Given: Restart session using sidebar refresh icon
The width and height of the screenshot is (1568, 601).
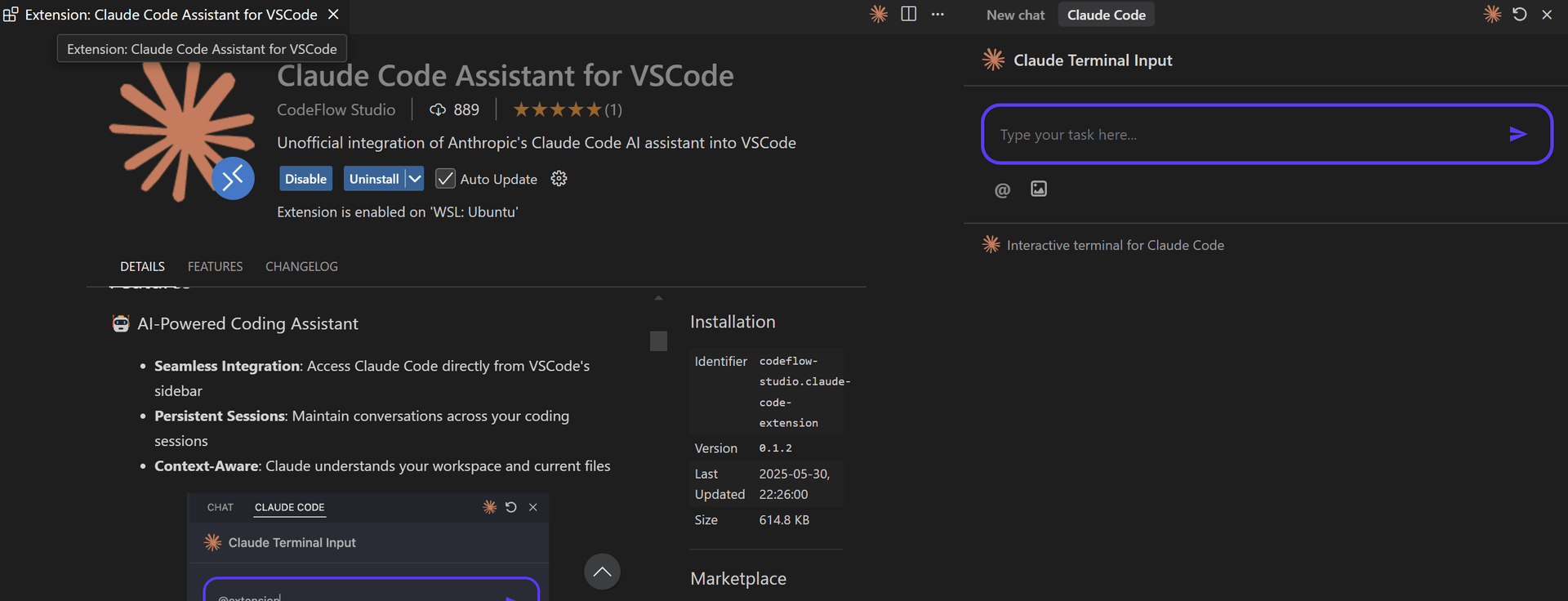Looking at the screenshot, I should pos(1519,14).
